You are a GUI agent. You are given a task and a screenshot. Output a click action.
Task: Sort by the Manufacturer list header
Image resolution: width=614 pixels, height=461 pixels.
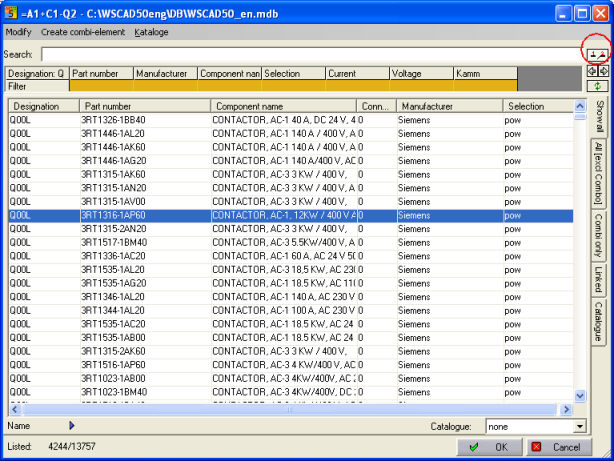tap(450, 106)
